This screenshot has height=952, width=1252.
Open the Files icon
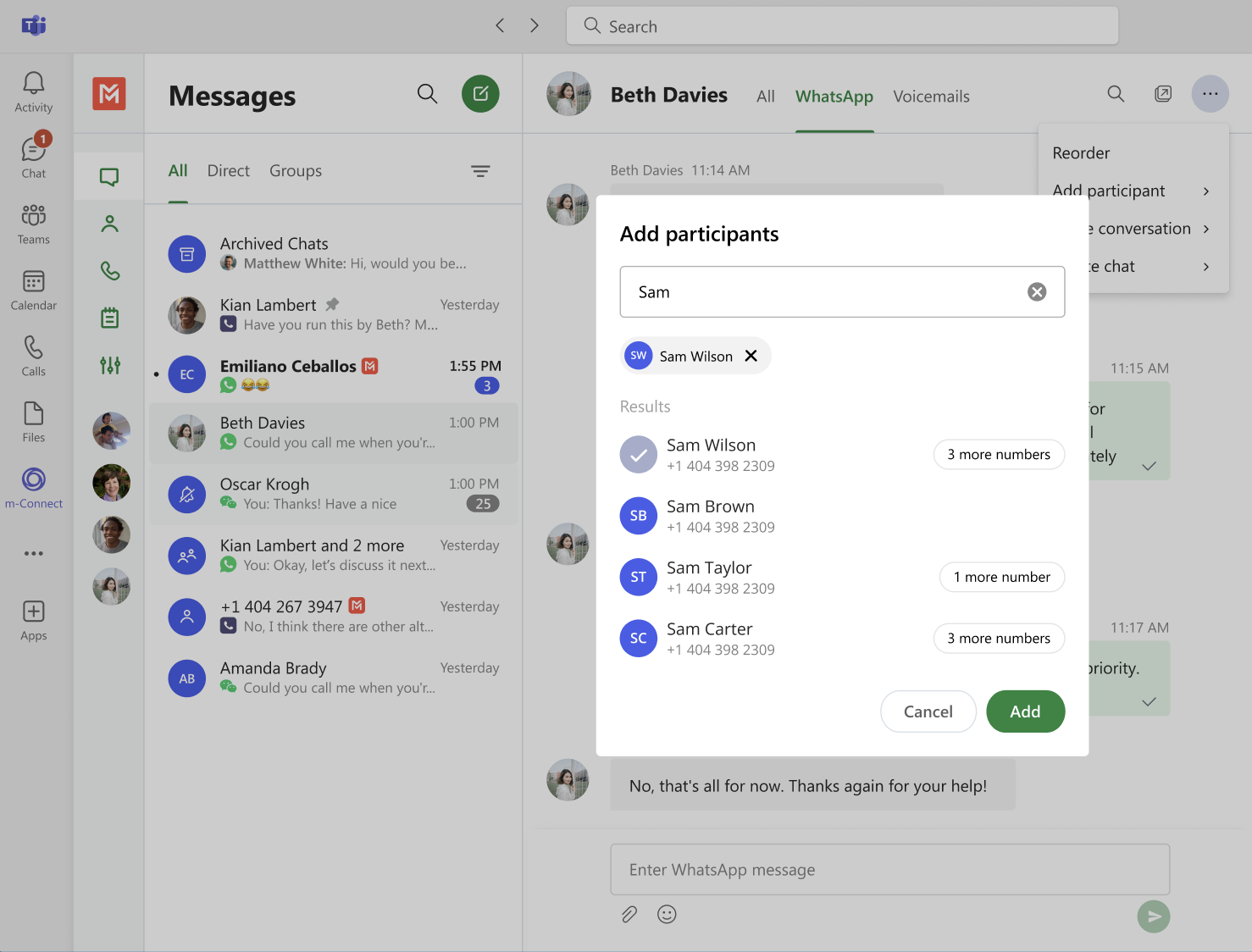click(34, 422)
